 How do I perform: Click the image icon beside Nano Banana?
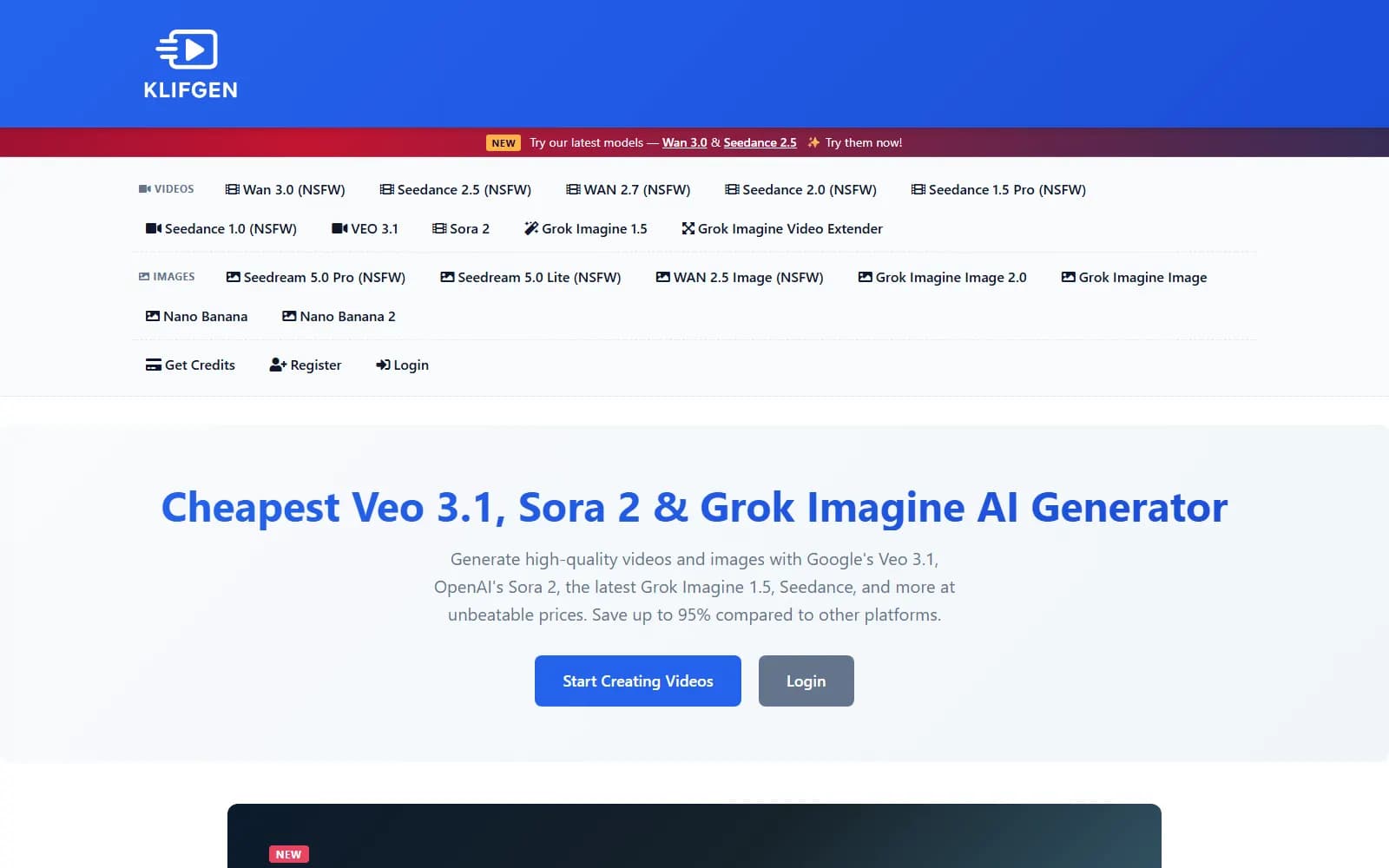[x=153, y=316]
